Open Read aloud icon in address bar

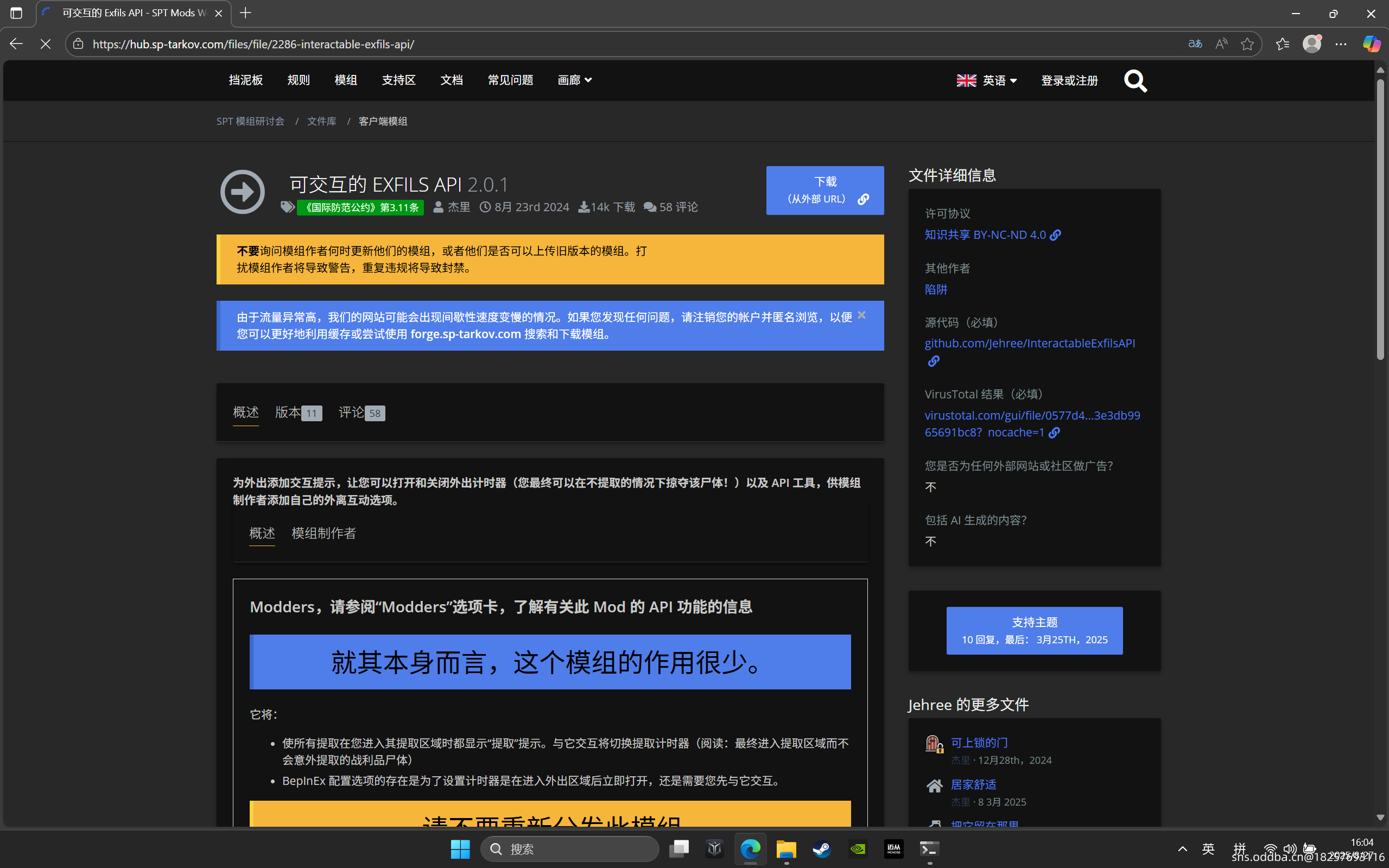click(x=1221, y=44)
